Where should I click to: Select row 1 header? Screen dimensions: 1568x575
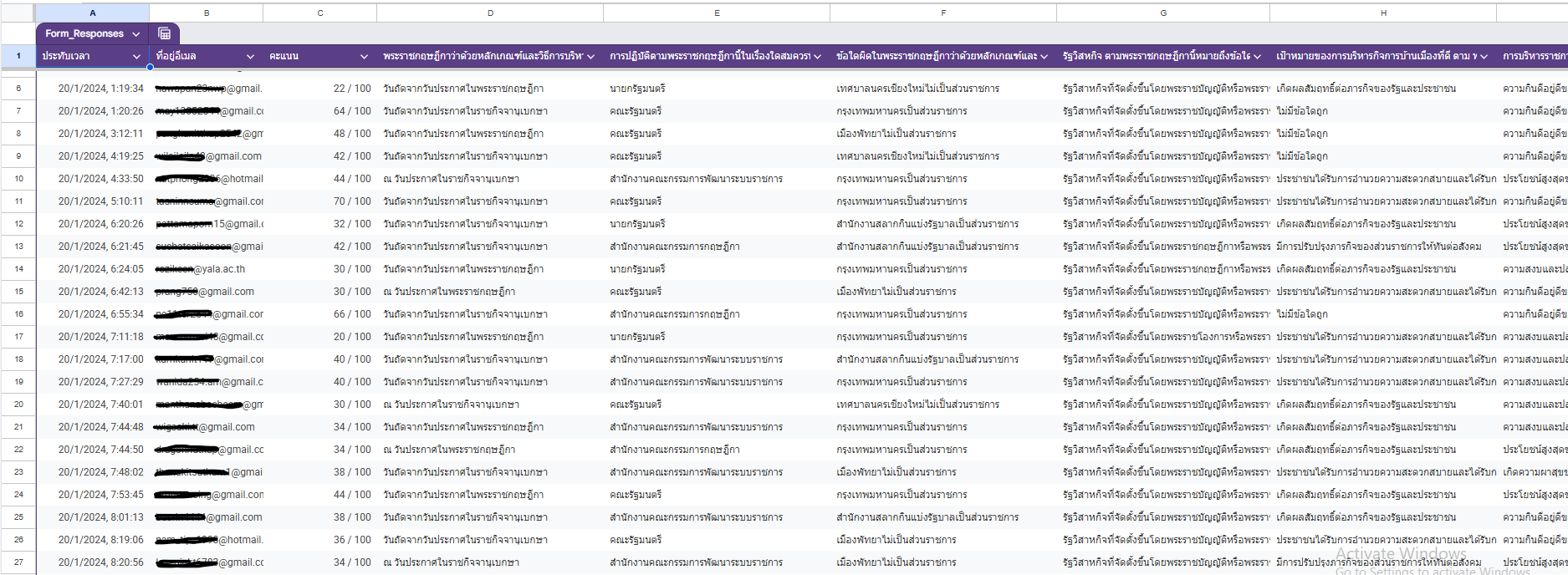coord(18,56)
